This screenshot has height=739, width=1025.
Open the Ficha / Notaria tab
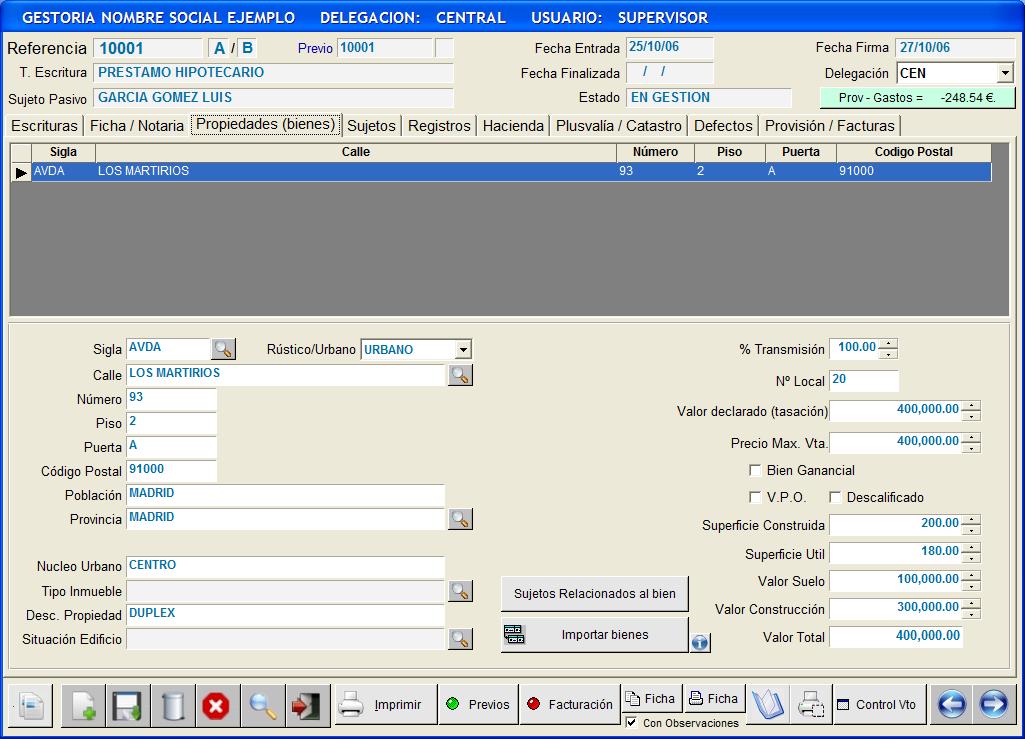(137, 126)
